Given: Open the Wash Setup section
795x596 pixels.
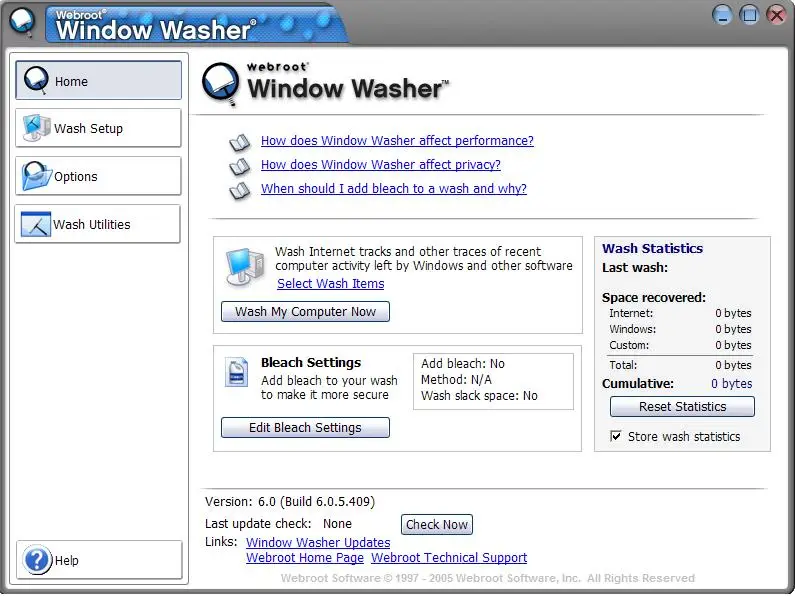Looking at the screenshot, I should coord(98,128).
